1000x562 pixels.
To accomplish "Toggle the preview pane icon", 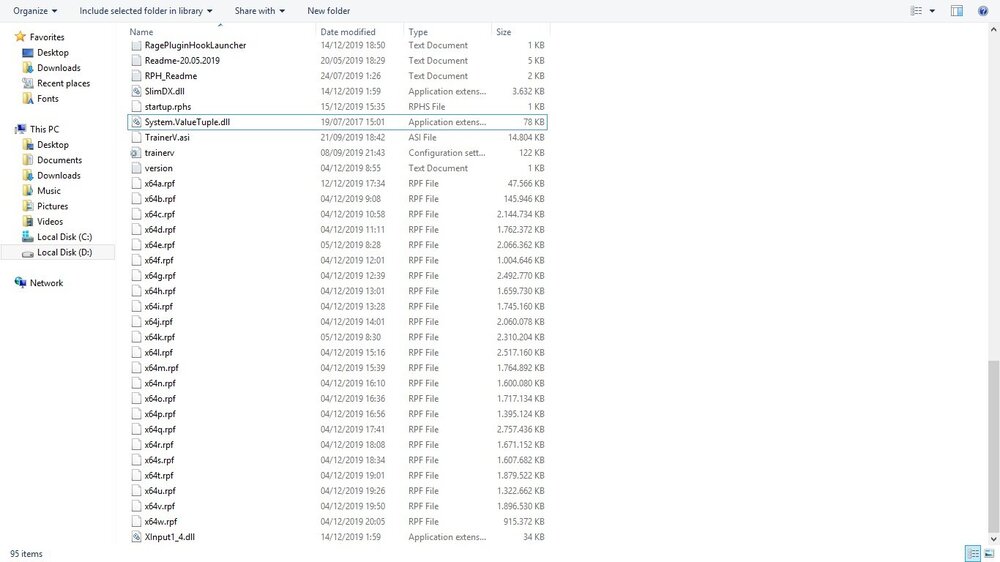I will point(957,11).
